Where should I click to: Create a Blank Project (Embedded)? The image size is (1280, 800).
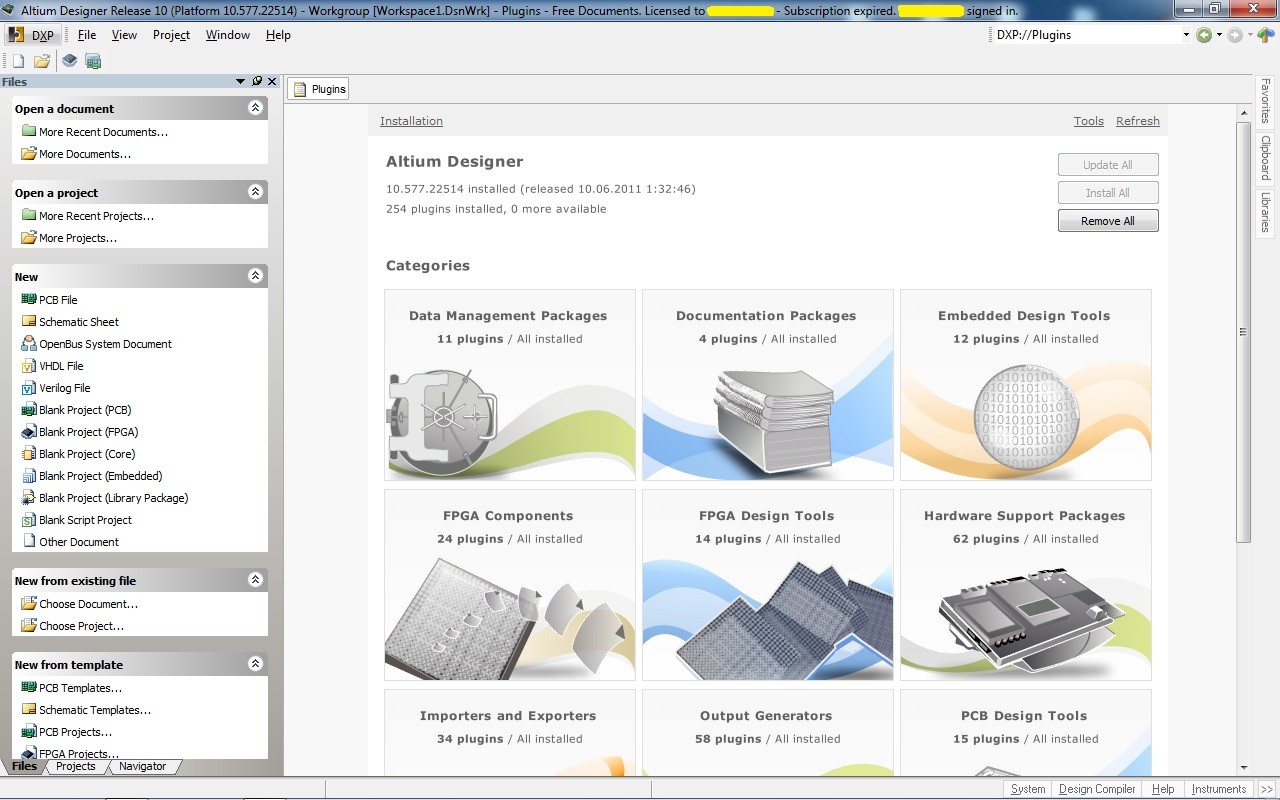[x=100, y=476]
